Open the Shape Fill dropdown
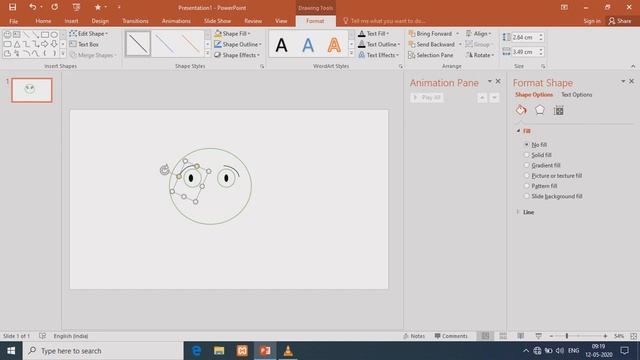This screenshot has height=360, width=640. click(232, 33)
